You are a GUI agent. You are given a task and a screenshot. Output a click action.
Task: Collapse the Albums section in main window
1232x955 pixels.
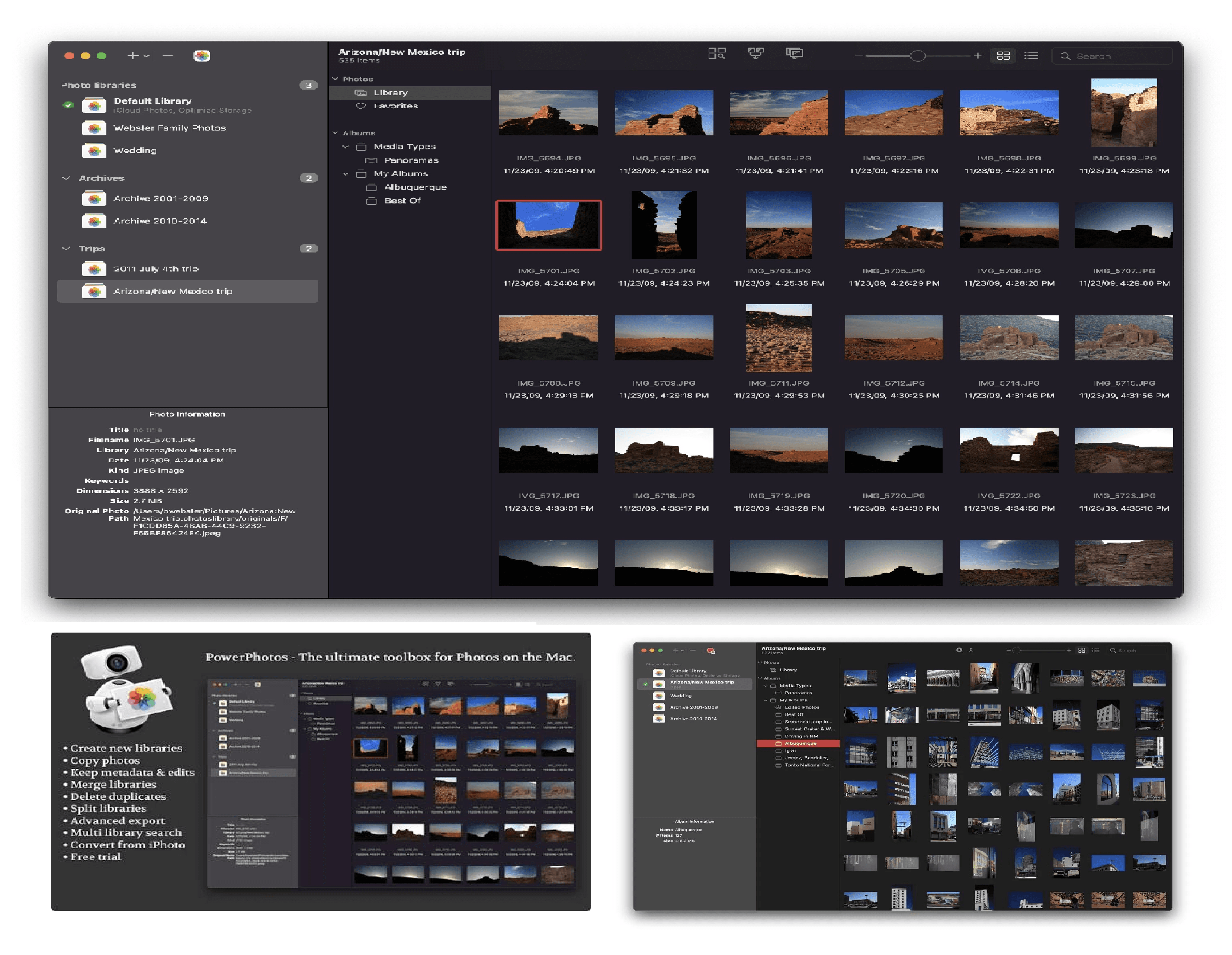click(x=335, y=133)
